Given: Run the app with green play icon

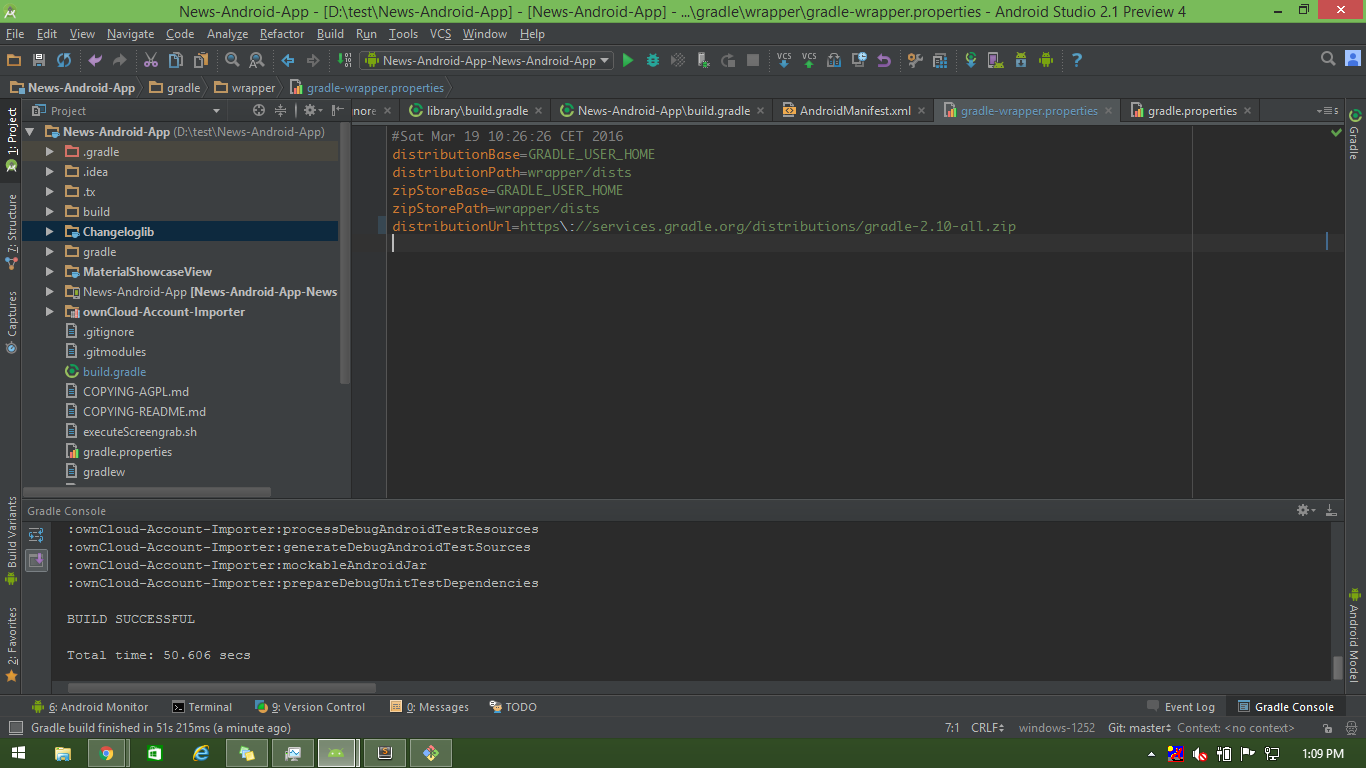Looking at the screenshot, I should [628, 60].
